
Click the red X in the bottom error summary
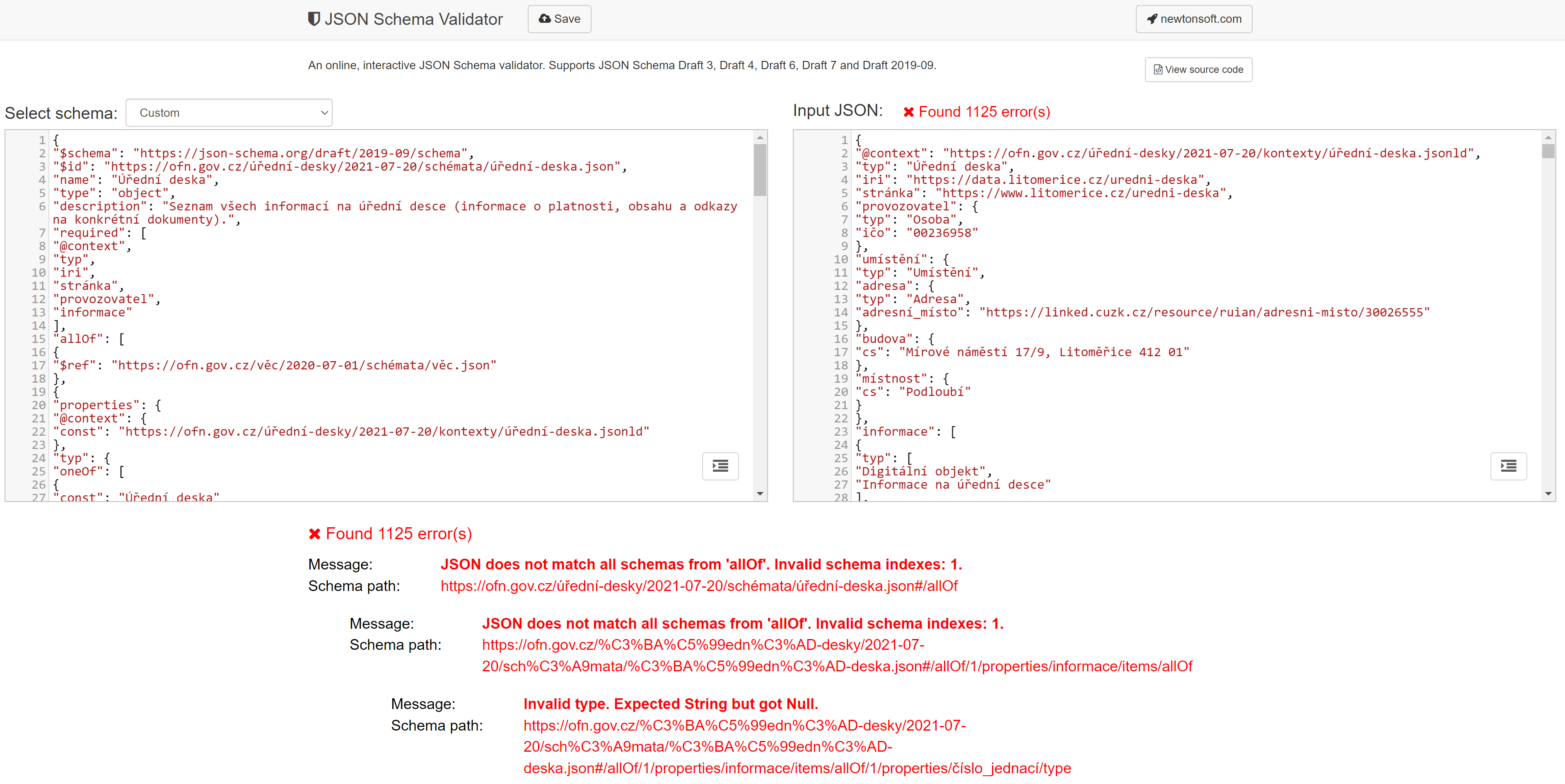pyautogui.click(x=315, y=533)
